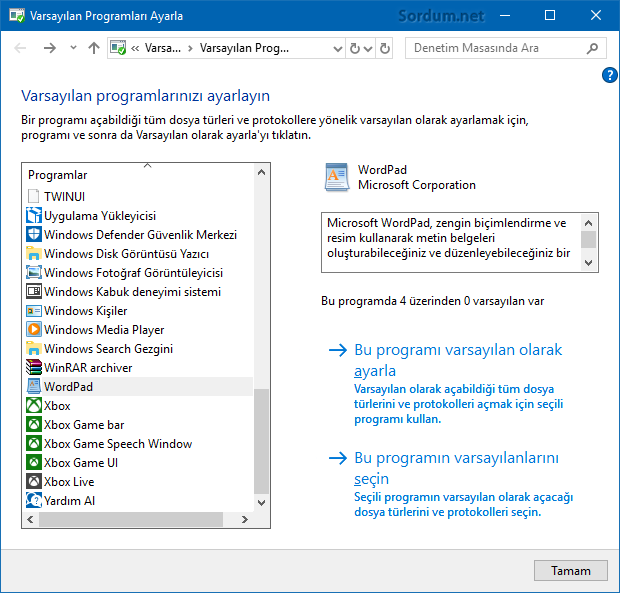Click the Yardım Al icon
Viewport: 620px width, 593px height.
click(34, 500)
